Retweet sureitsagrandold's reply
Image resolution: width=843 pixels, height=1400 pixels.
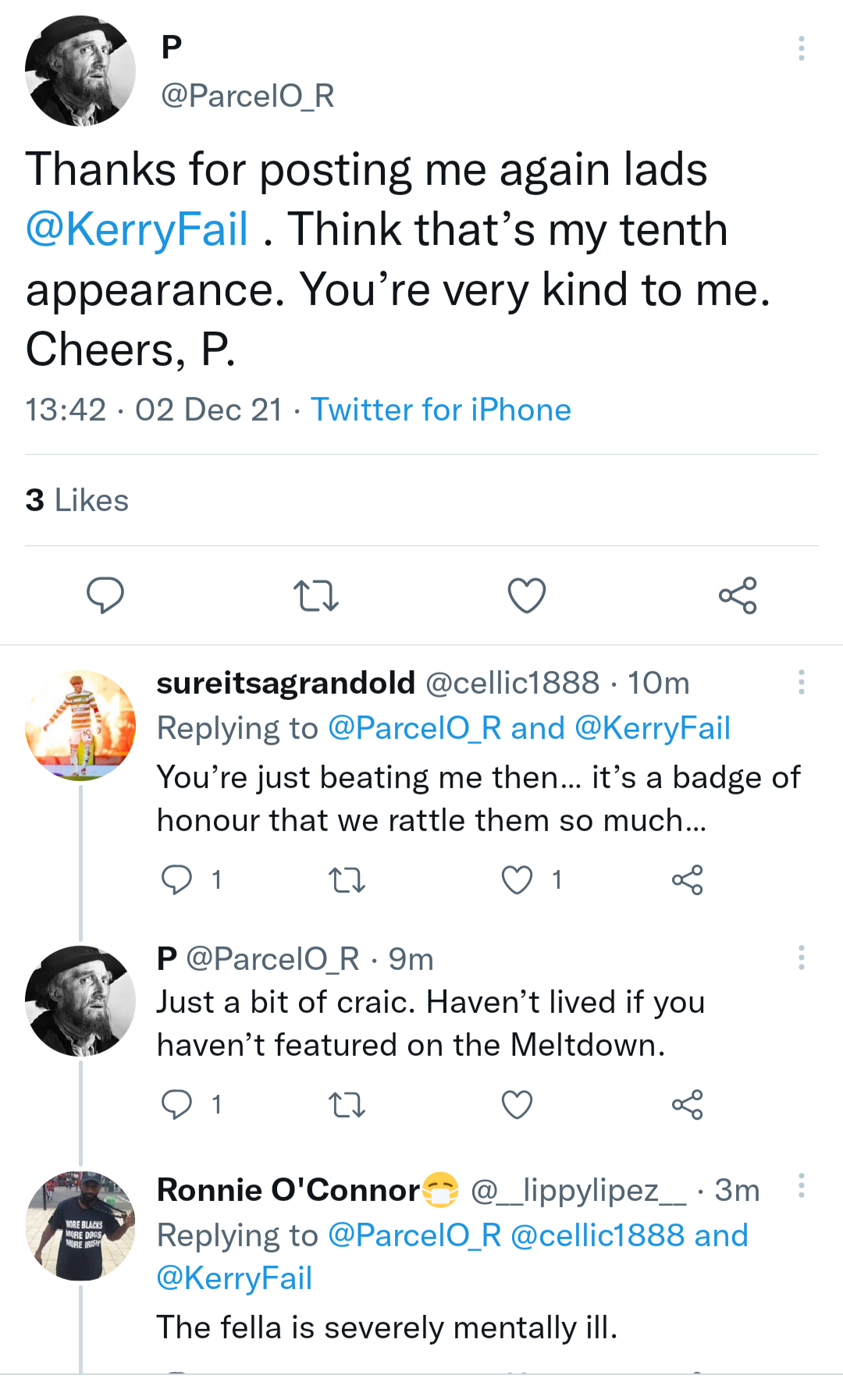pyautogui.click(x=347, y=880)
